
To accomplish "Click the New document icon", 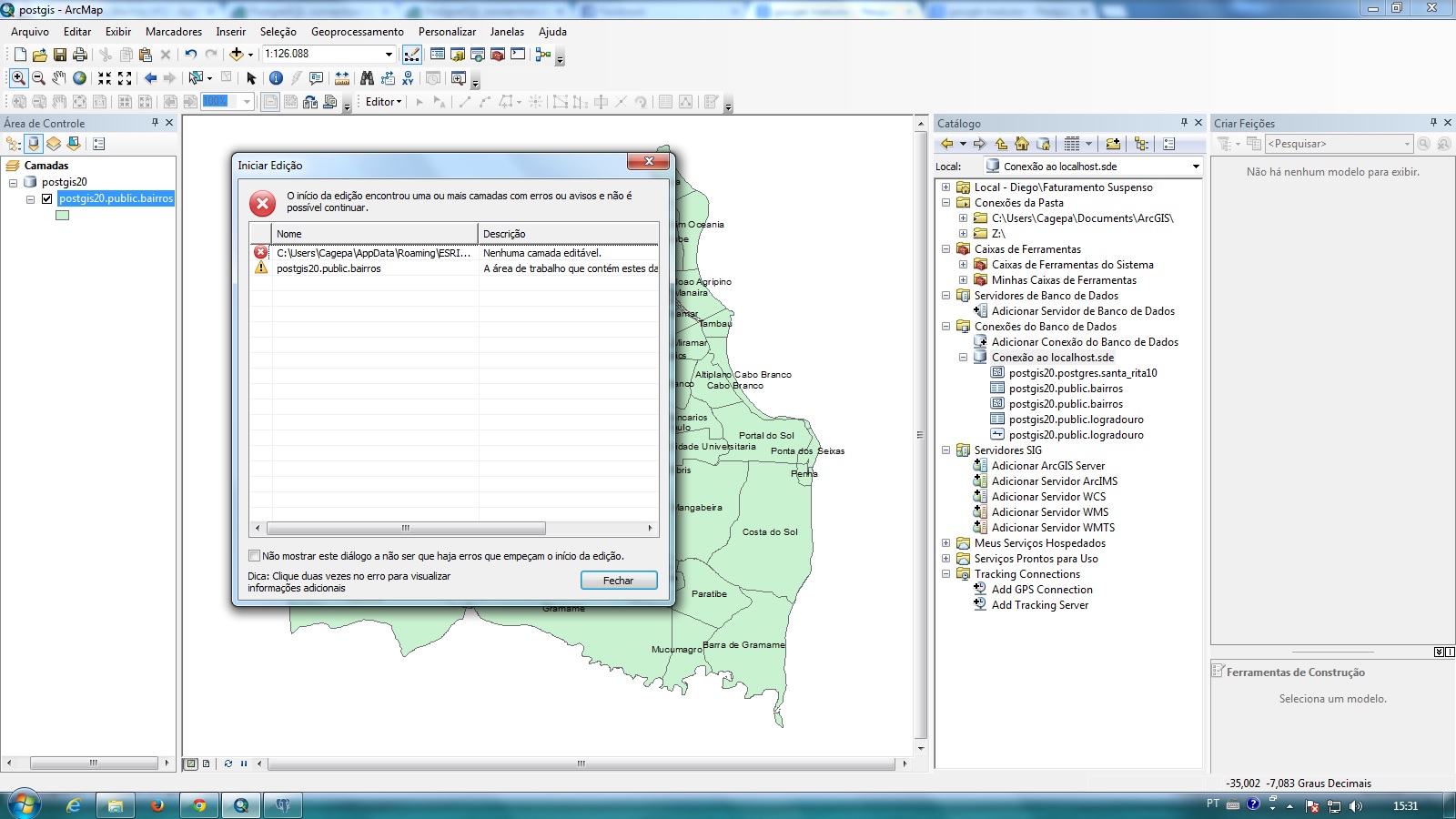I will pos(20,55).
